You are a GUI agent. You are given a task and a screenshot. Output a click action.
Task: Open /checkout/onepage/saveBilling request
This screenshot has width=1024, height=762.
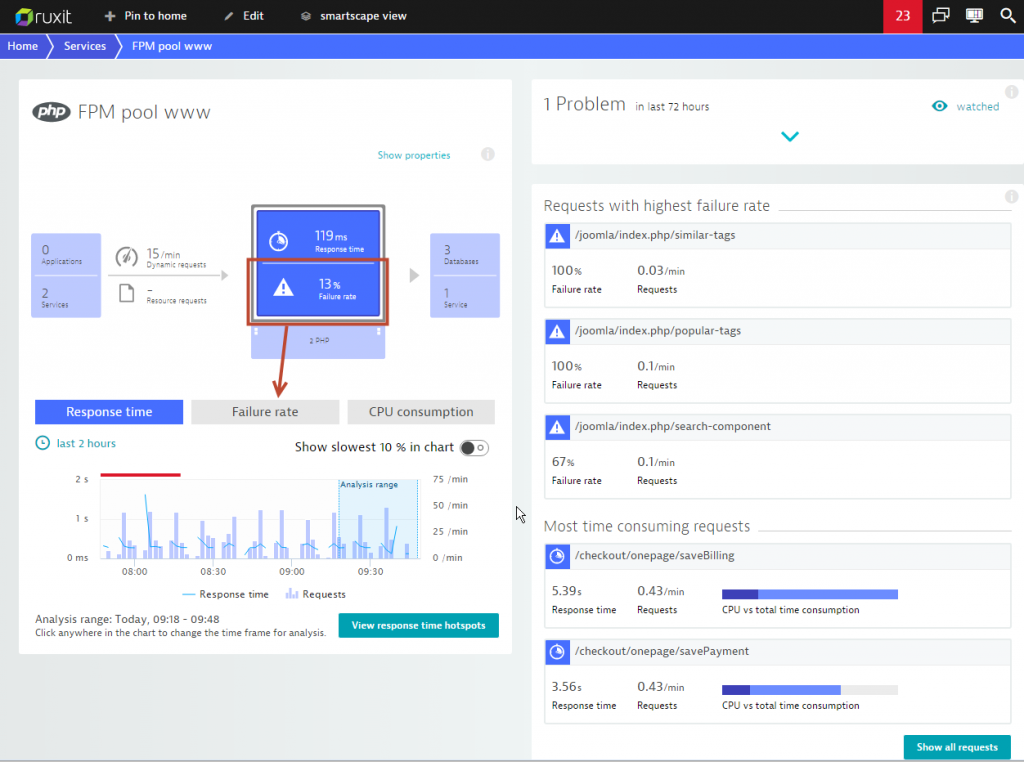(x=654, y=556)
